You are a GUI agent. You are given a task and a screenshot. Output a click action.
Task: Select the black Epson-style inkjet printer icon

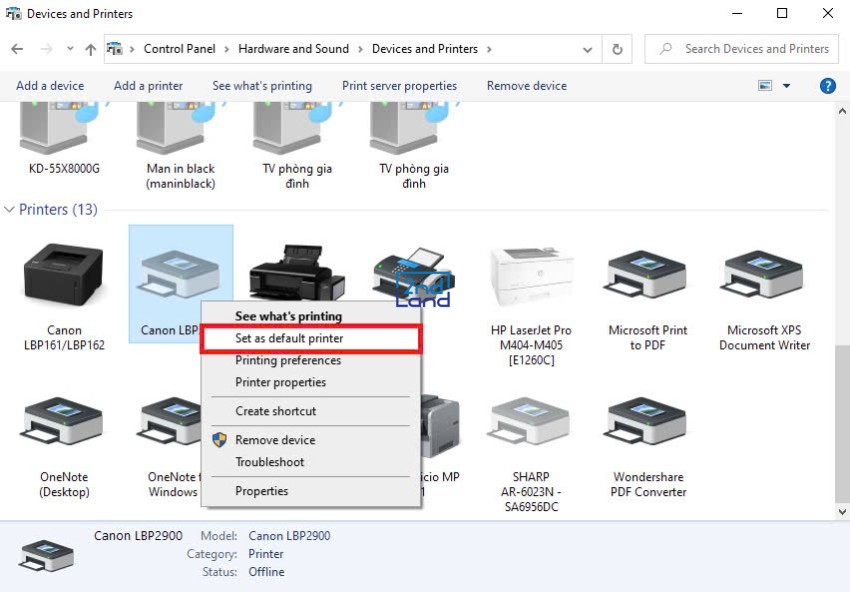point(297,272)
